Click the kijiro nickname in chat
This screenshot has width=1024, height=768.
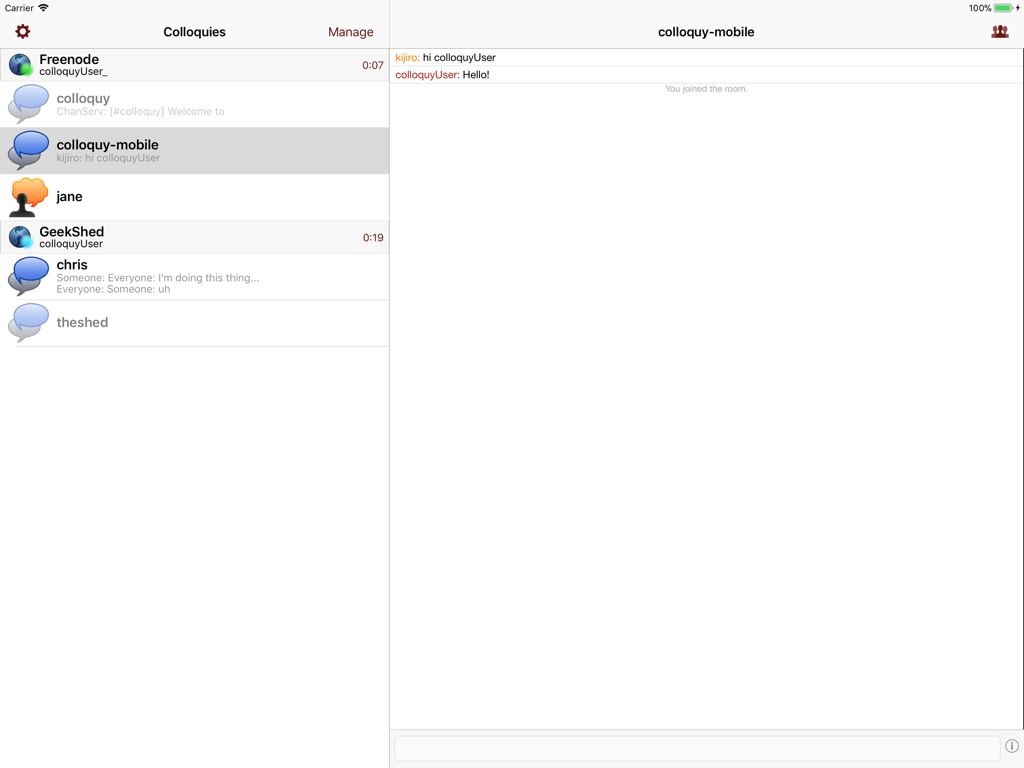pos(407,57)
